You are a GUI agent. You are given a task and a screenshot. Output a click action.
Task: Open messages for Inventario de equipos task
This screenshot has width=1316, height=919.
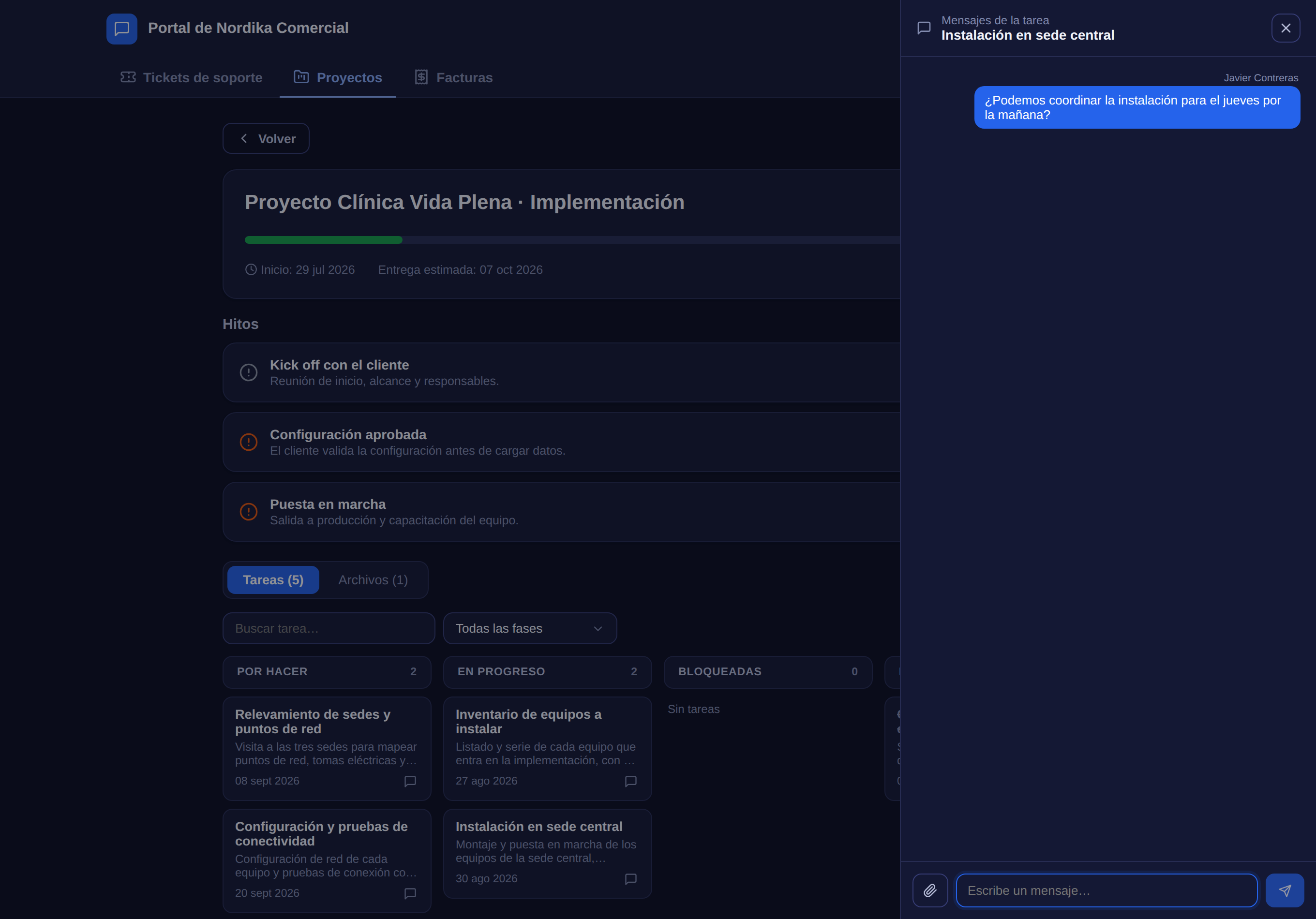[x=630, y=781]
